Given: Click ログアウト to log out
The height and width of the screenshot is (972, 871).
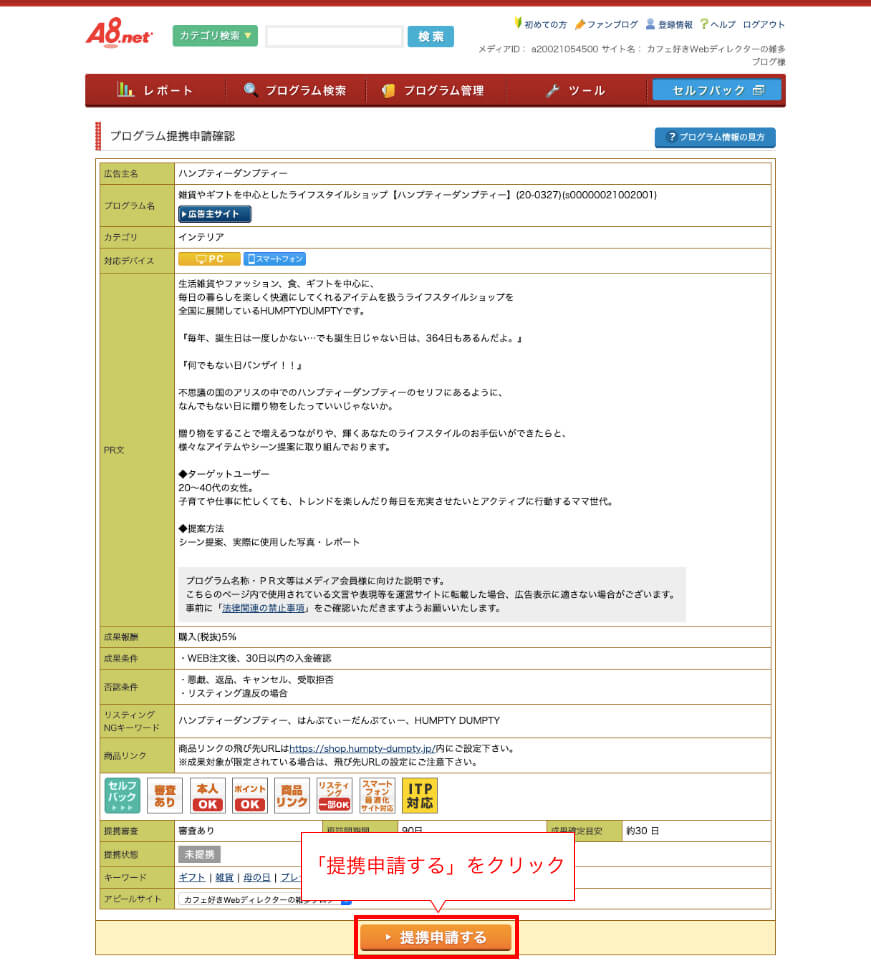Looking at the screenshot, I should point(764,24).
